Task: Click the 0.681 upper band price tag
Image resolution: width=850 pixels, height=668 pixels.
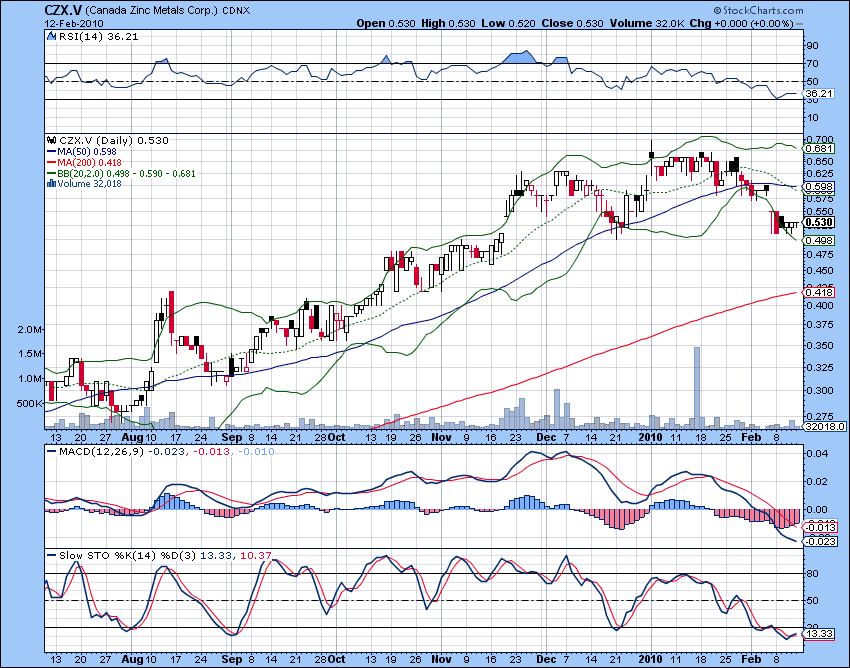Action: (x=819, y=149)
